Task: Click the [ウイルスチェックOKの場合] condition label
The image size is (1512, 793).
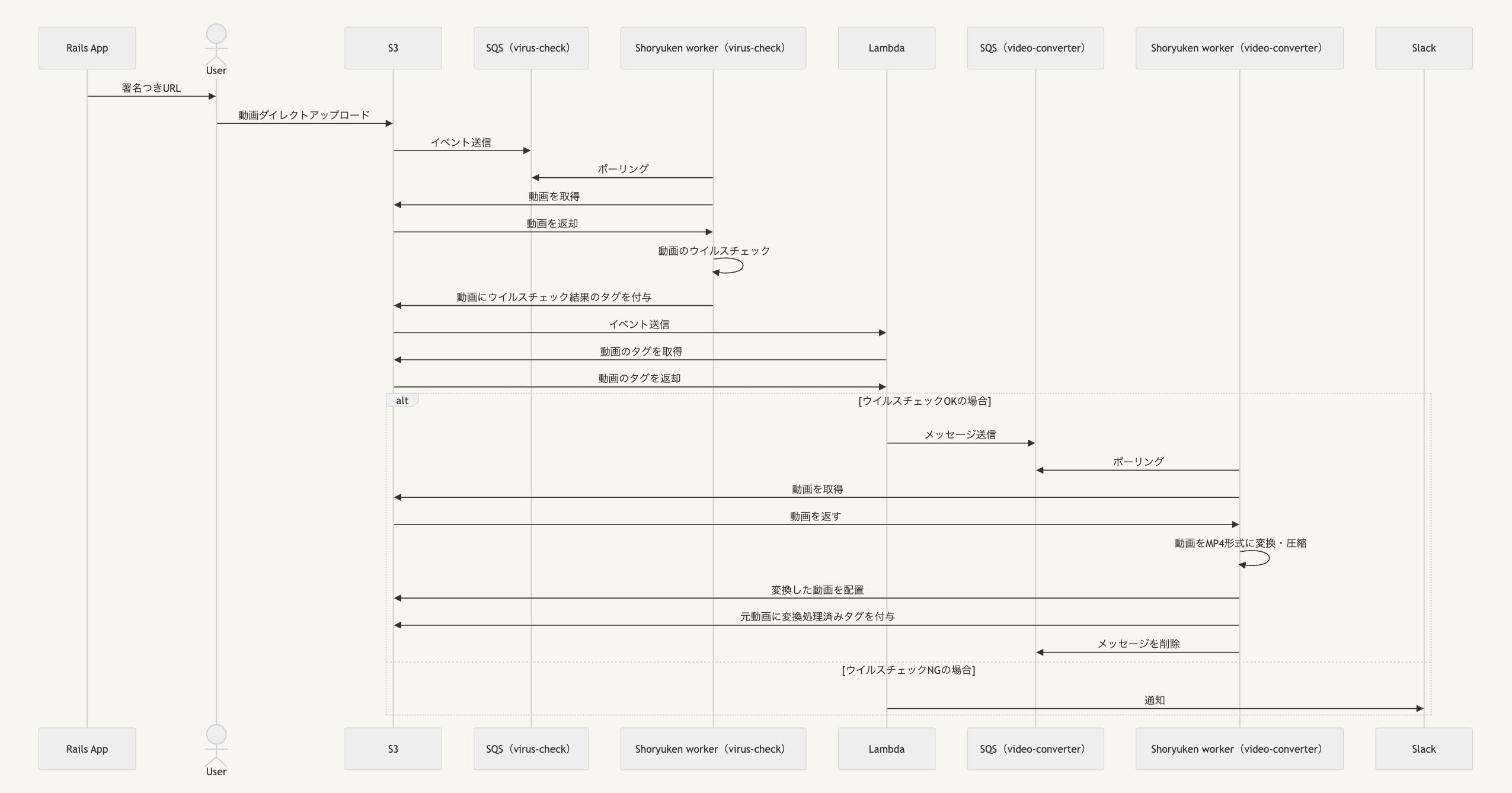Action: (925, 401)
